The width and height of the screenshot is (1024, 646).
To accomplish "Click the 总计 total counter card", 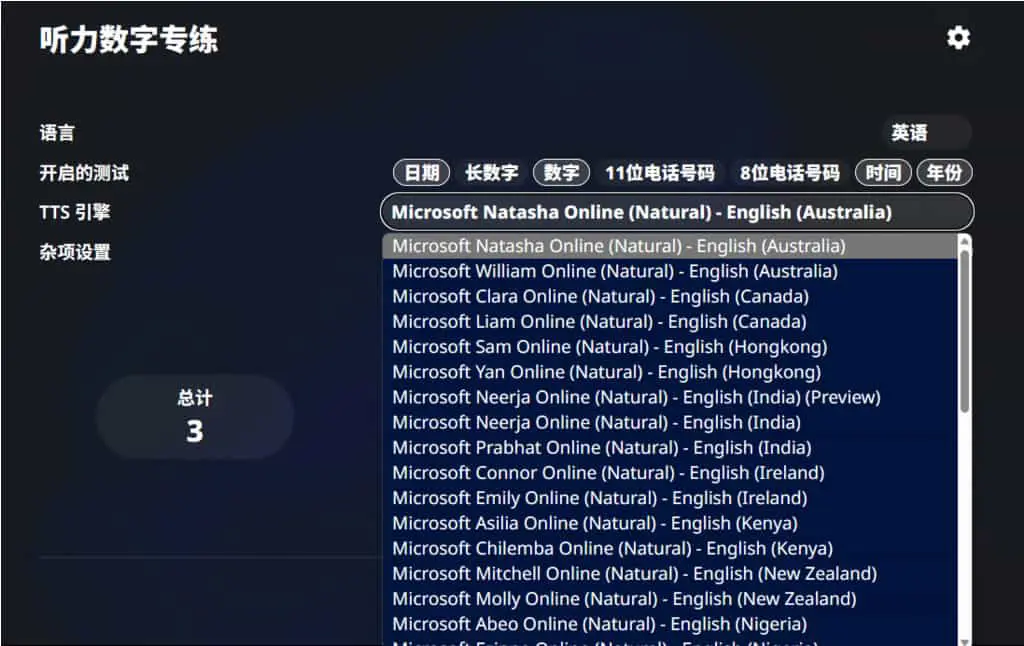I will 195,417.
